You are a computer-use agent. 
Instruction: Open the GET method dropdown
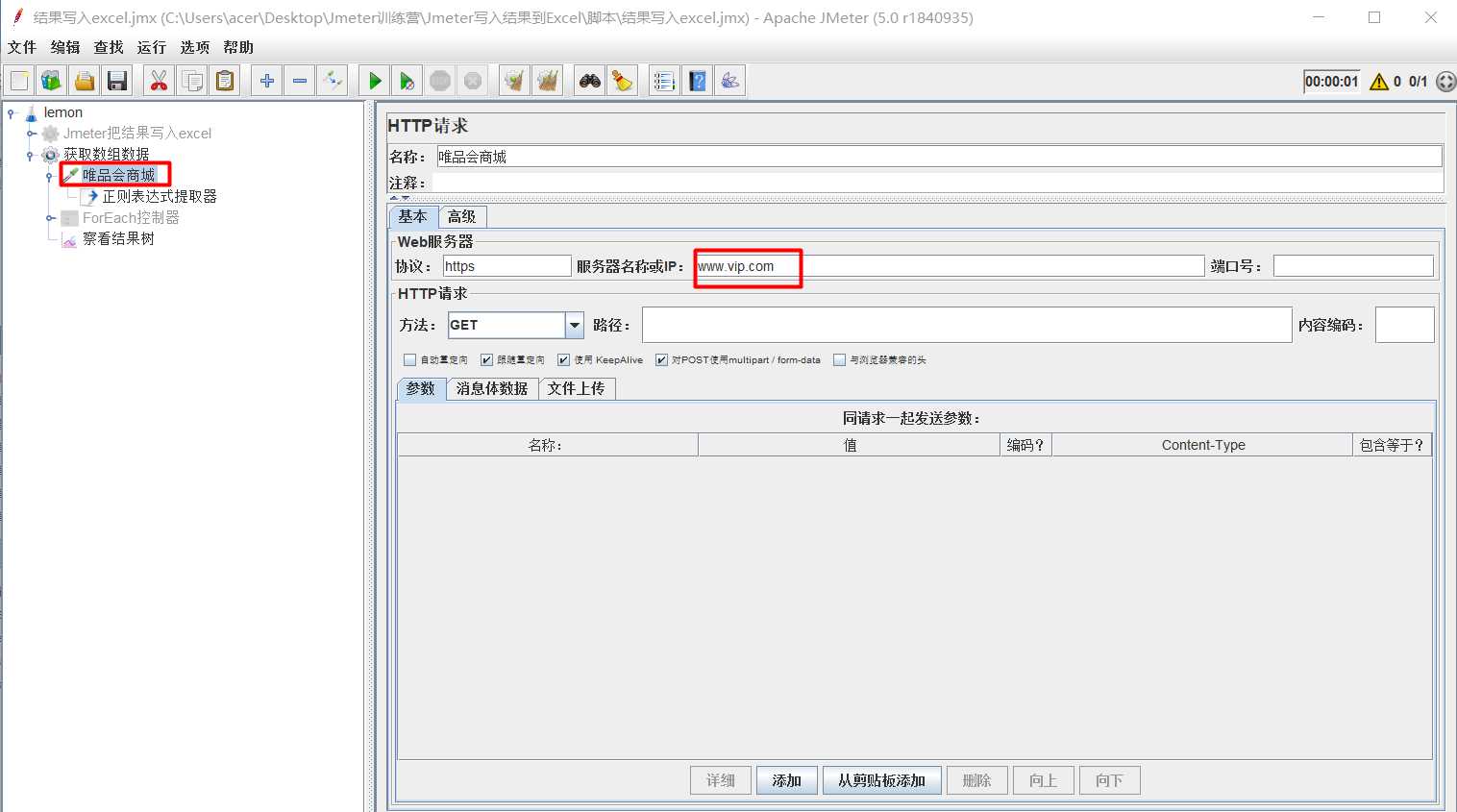[x=574, y=325]
